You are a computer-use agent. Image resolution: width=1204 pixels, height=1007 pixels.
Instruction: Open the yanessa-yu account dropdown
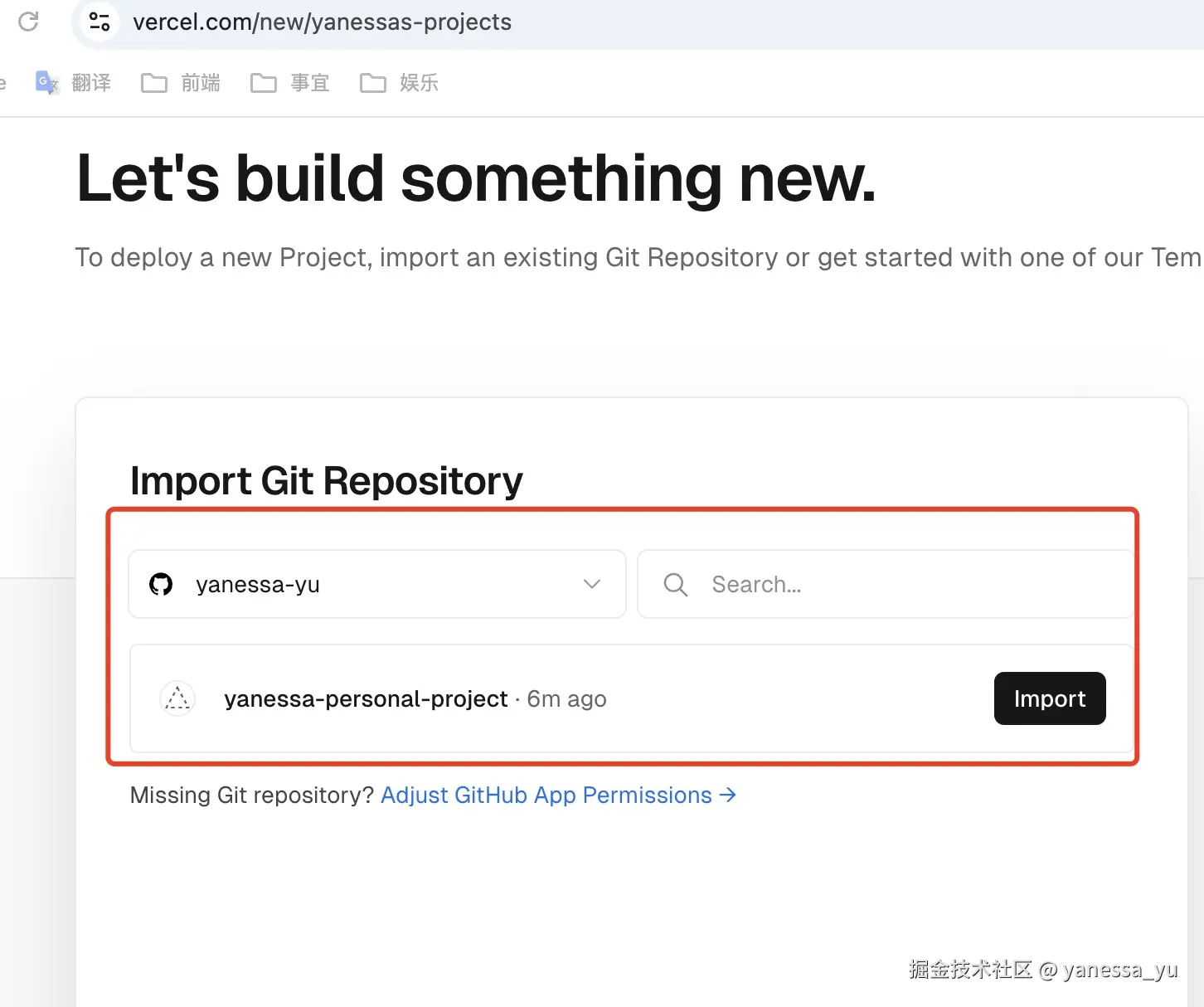point(377,585)
